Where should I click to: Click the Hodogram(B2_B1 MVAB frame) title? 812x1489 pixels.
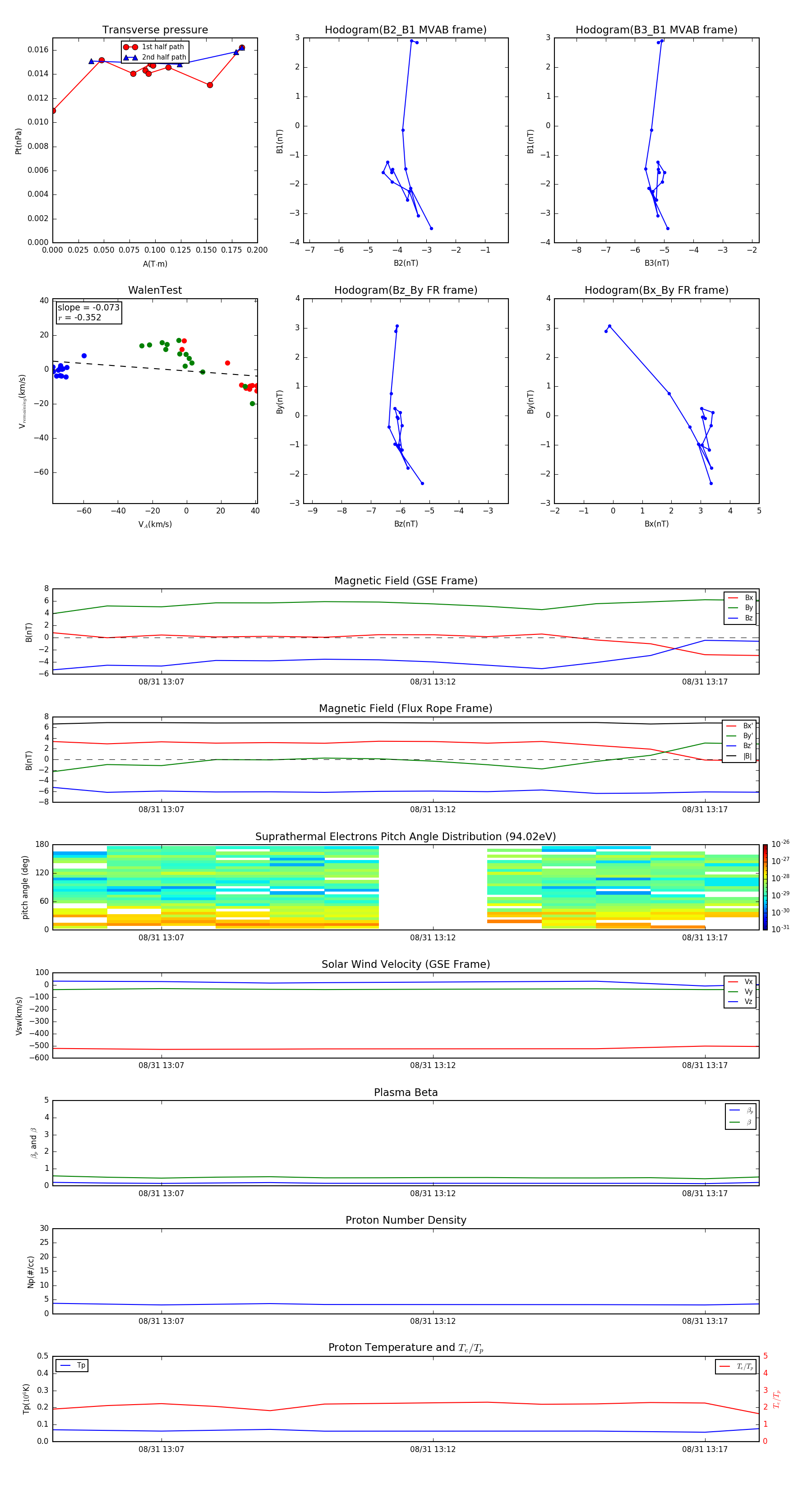(x=406, y=30)
